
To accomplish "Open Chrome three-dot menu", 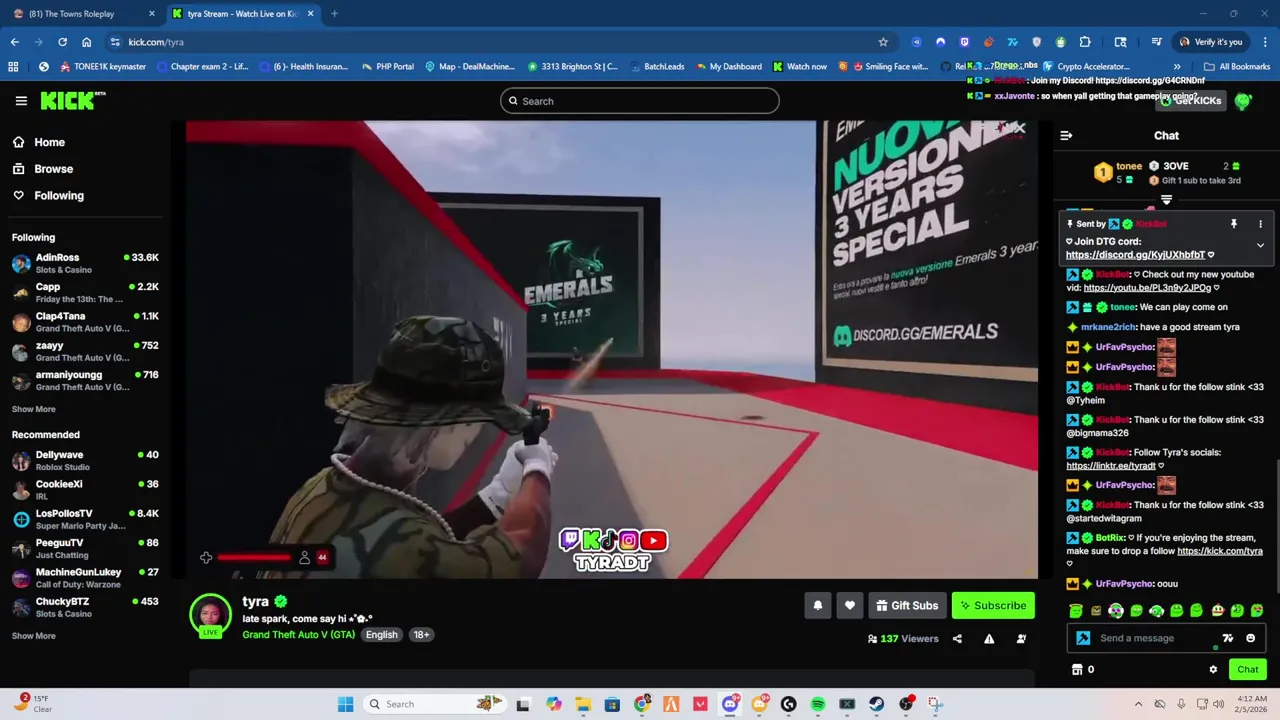I will tap(1265, 42).
